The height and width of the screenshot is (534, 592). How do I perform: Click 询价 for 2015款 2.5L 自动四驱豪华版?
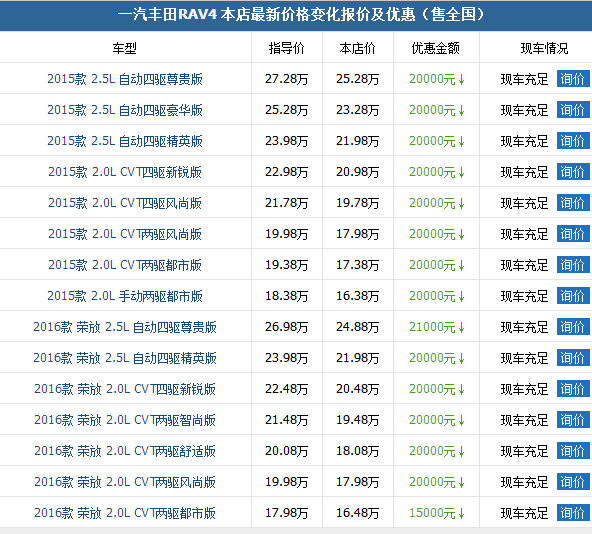click(x=573, y=110)
